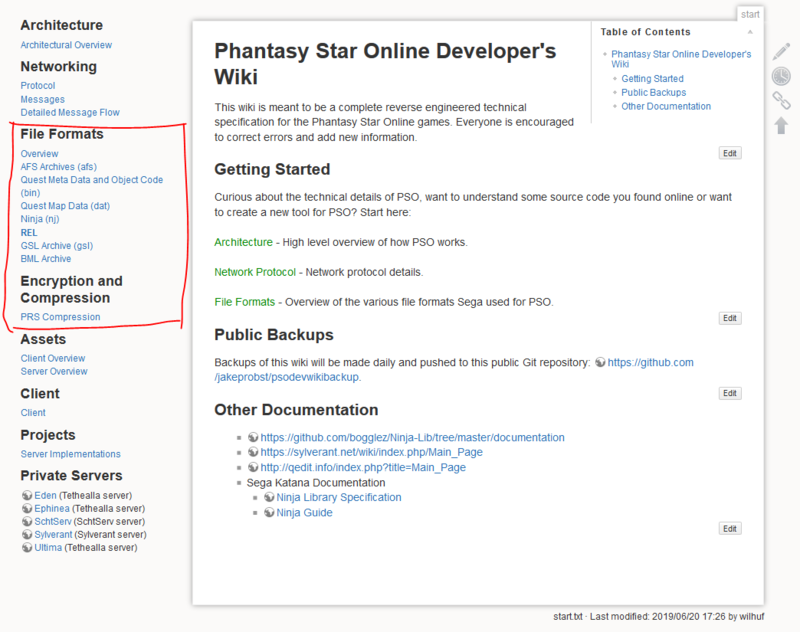This screenshot has width=800, height=632.
Task: Click the Other Documentation section heading
Action: coord(296,410)
